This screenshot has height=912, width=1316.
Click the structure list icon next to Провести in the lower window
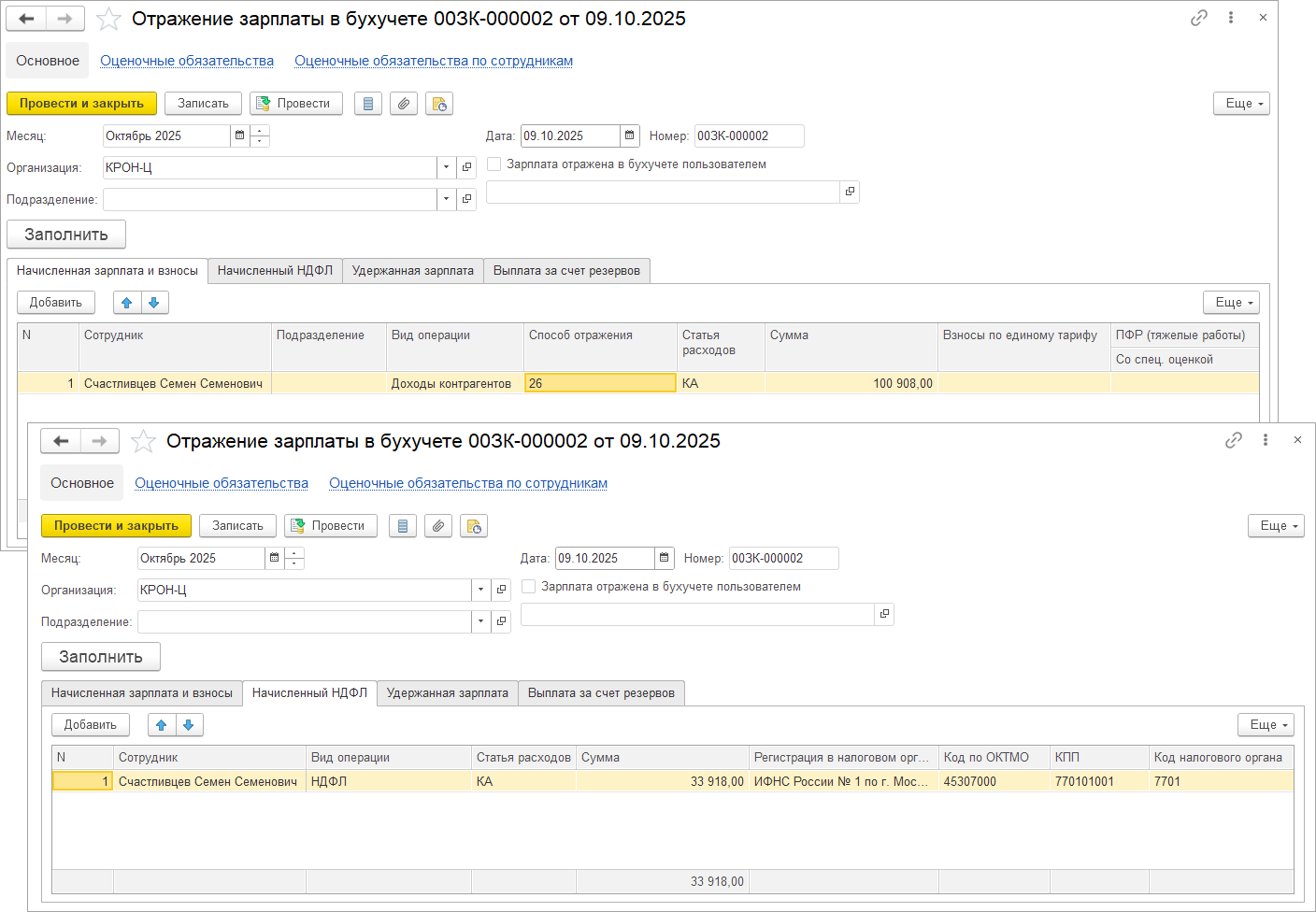pos(402,526)
